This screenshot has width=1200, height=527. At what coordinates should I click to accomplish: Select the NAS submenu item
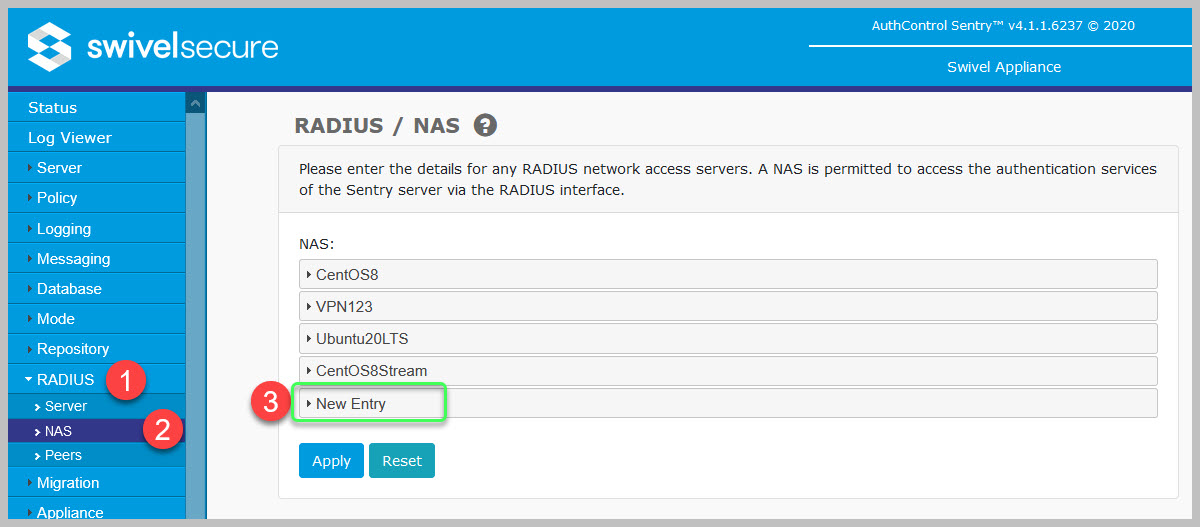coord(58,431)
